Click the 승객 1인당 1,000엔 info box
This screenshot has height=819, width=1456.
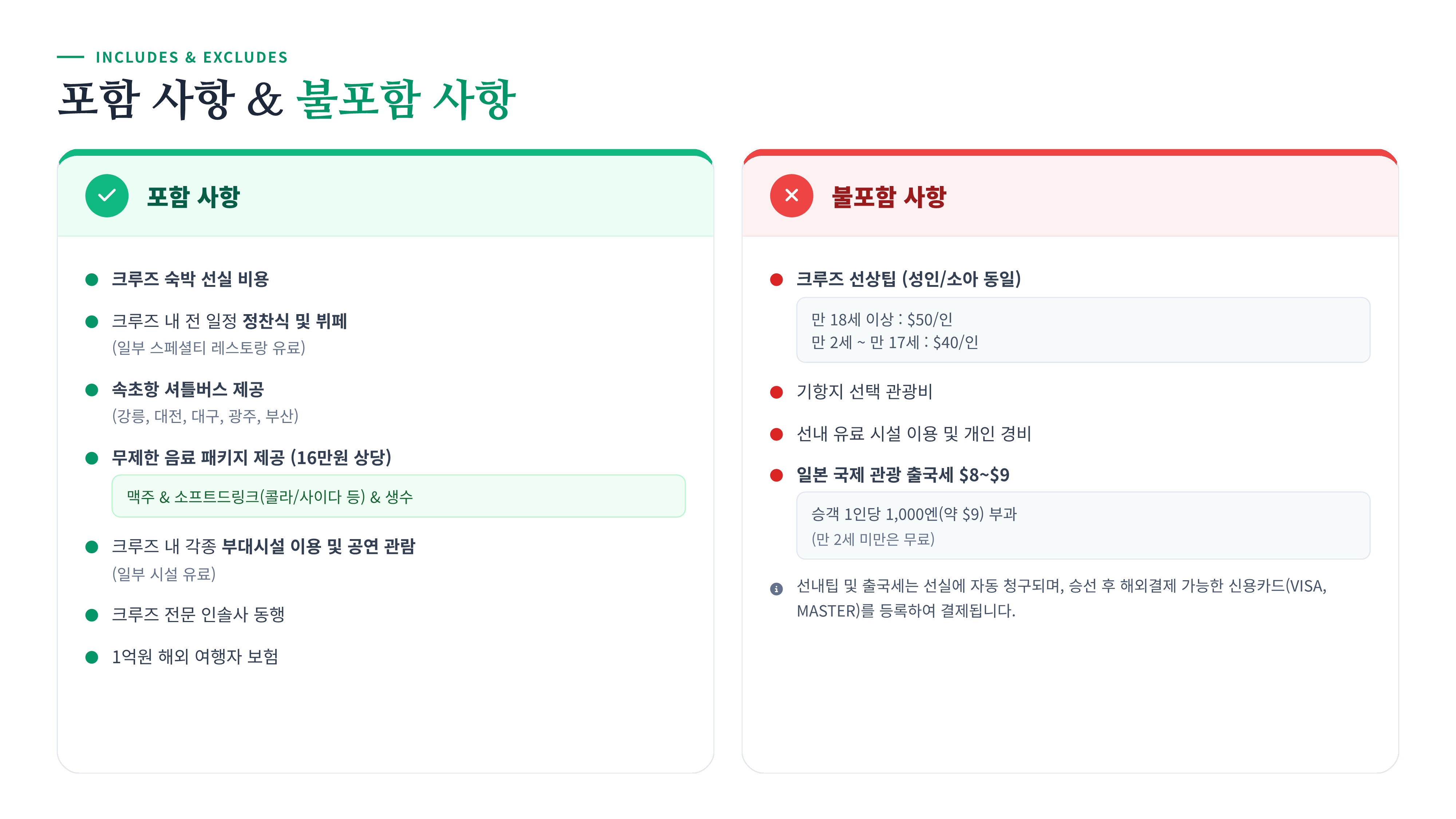tap(1083, 525)
